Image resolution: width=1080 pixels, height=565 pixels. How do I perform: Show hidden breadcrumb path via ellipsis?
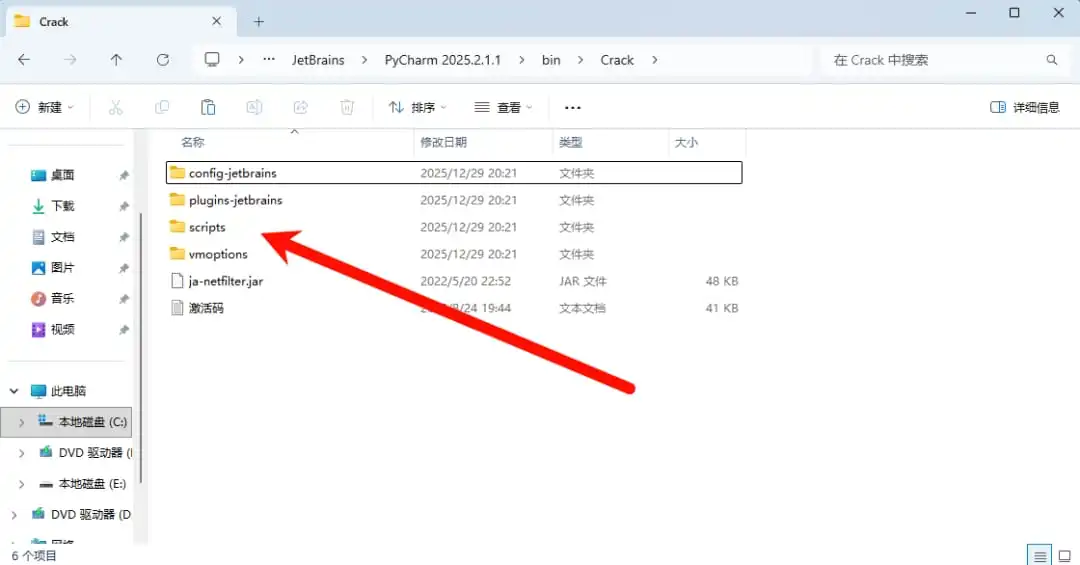pos(269,60)
